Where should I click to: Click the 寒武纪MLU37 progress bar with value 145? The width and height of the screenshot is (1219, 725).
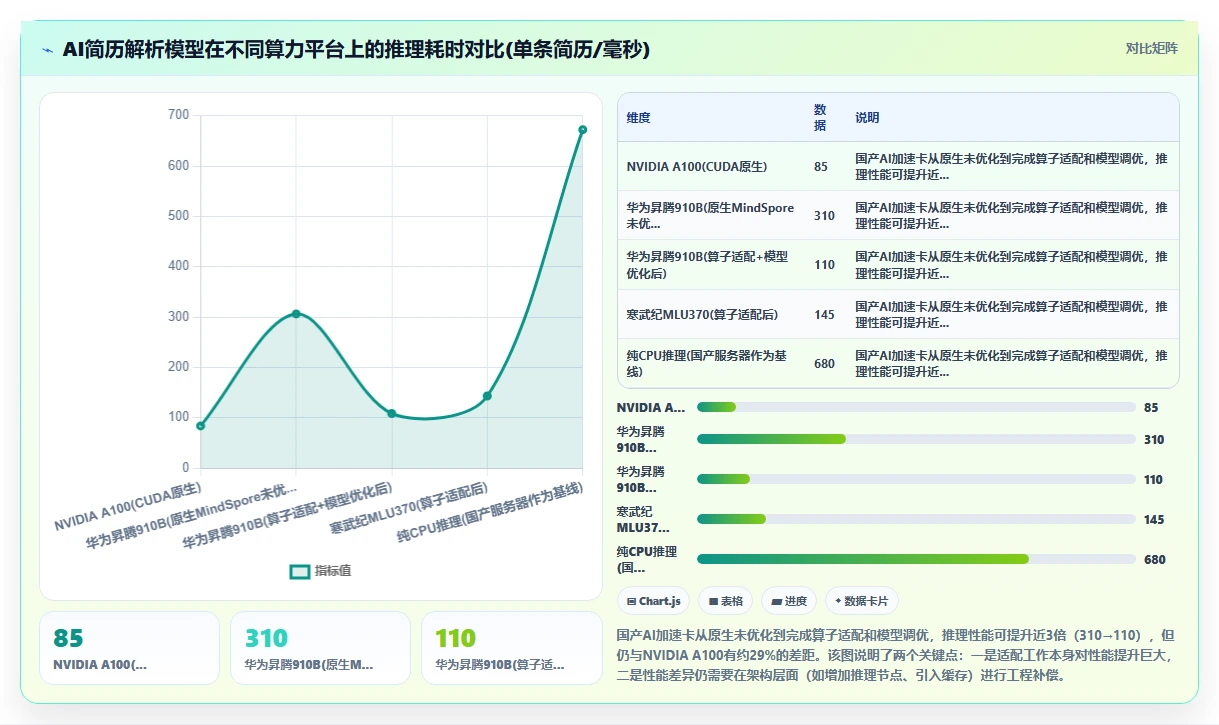916,519
